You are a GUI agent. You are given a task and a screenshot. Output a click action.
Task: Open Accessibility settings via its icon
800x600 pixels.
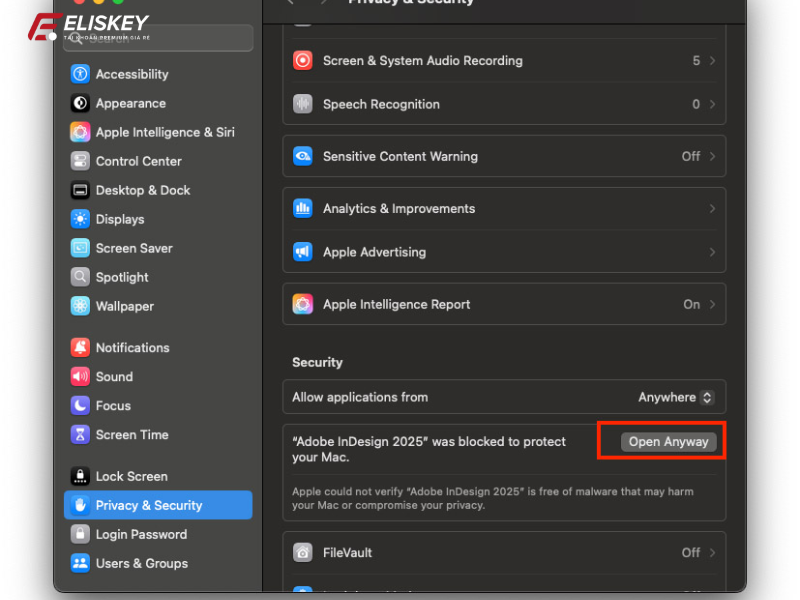(80, 74)
